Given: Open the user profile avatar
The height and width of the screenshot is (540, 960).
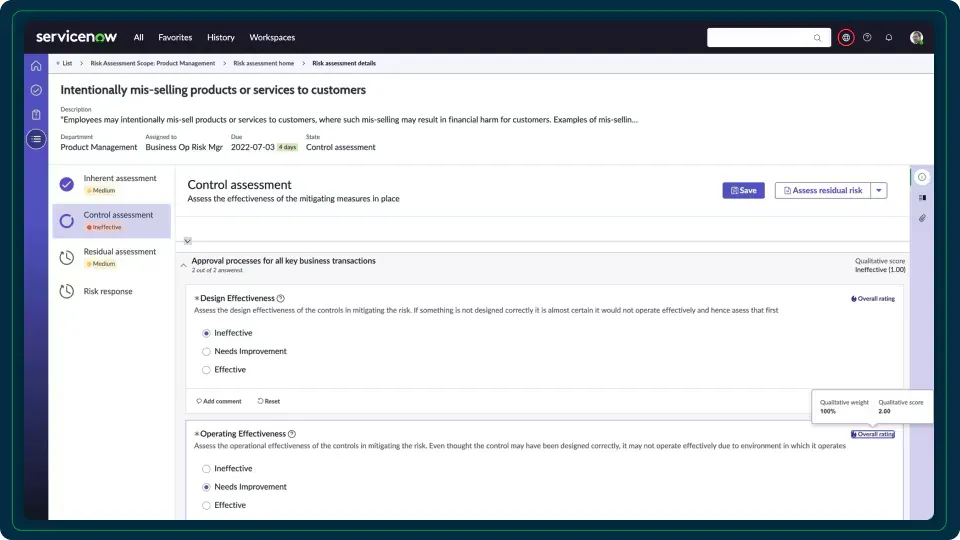Looking at the screenshot, I should 916,38.
